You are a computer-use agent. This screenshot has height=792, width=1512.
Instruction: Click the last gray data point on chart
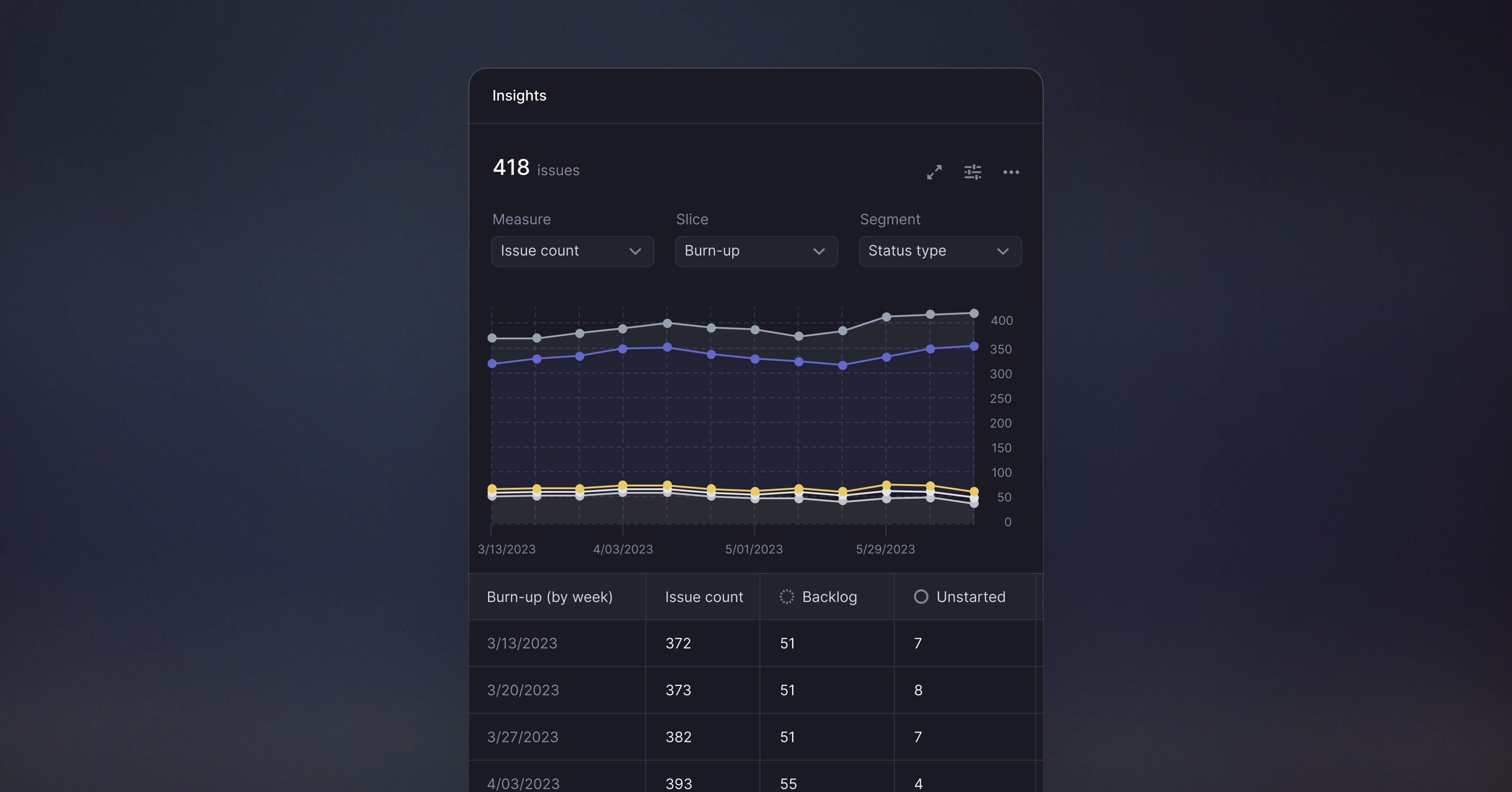pos(974,313)
